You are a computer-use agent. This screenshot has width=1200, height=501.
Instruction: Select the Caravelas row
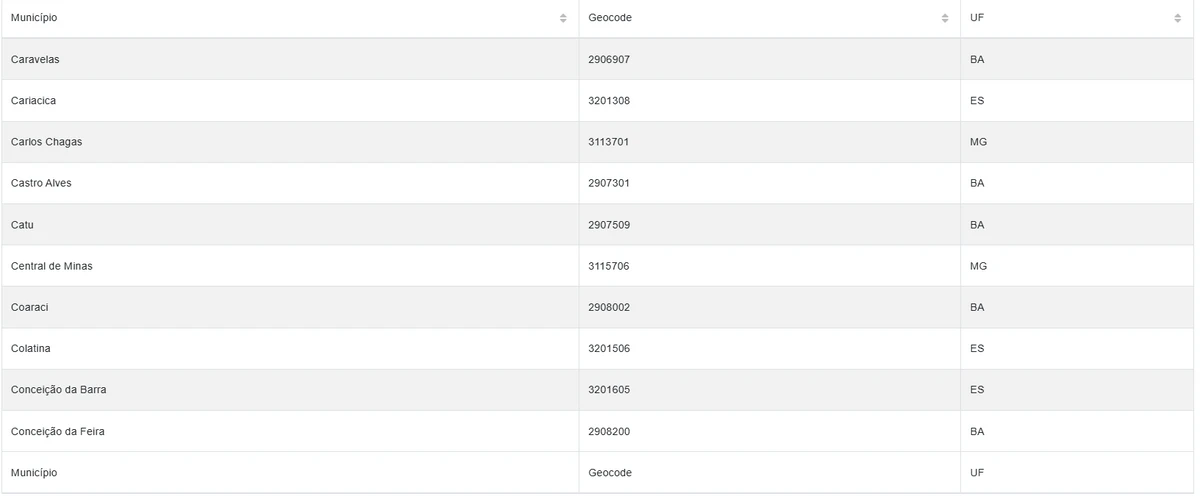coord(35,60)
